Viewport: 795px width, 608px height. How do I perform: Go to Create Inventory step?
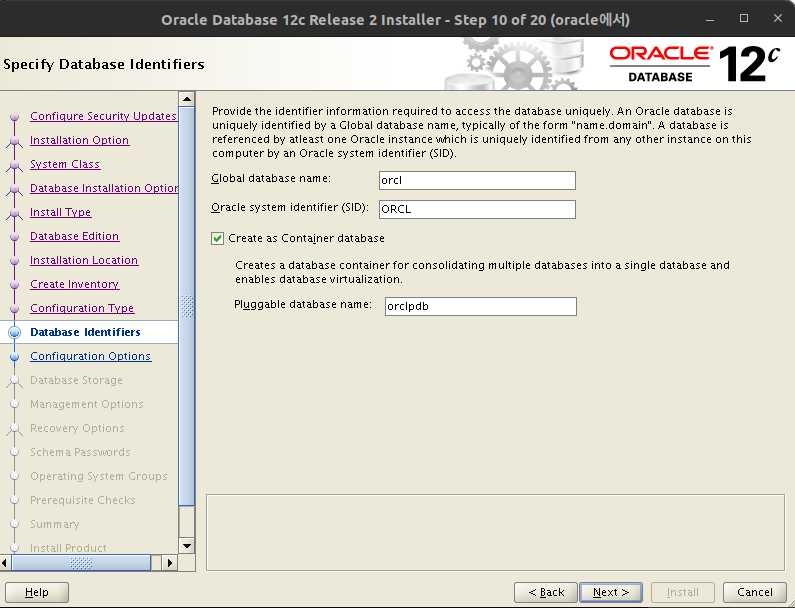75,284
